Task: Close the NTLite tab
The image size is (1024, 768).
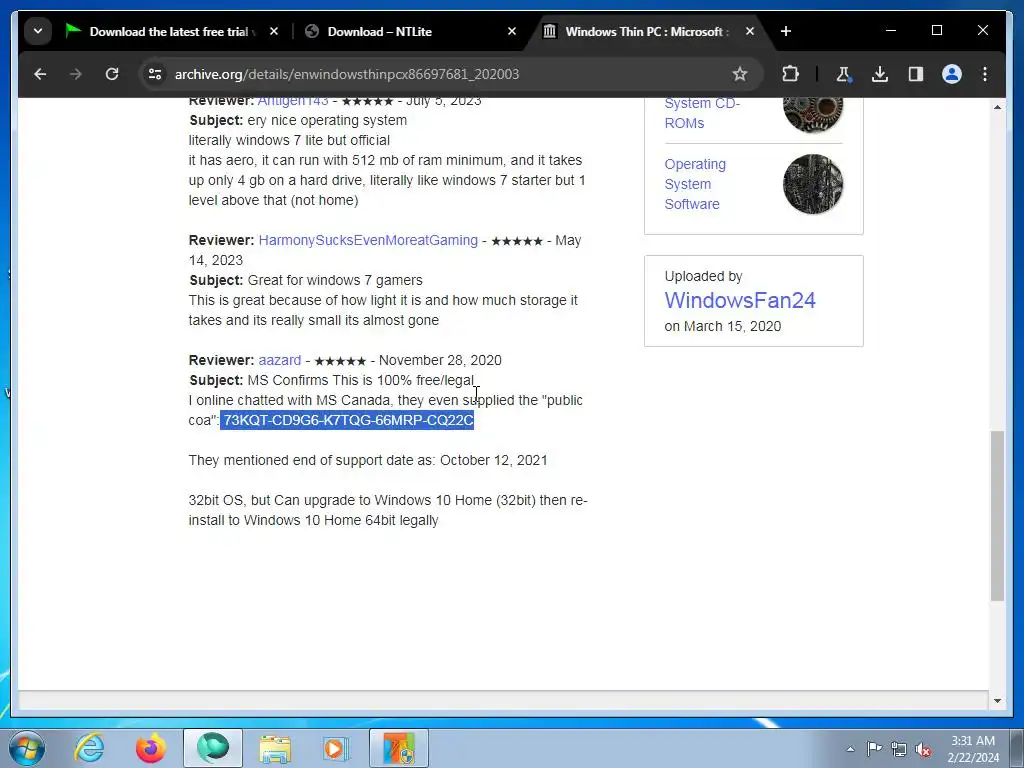Action: coord(512,31)
